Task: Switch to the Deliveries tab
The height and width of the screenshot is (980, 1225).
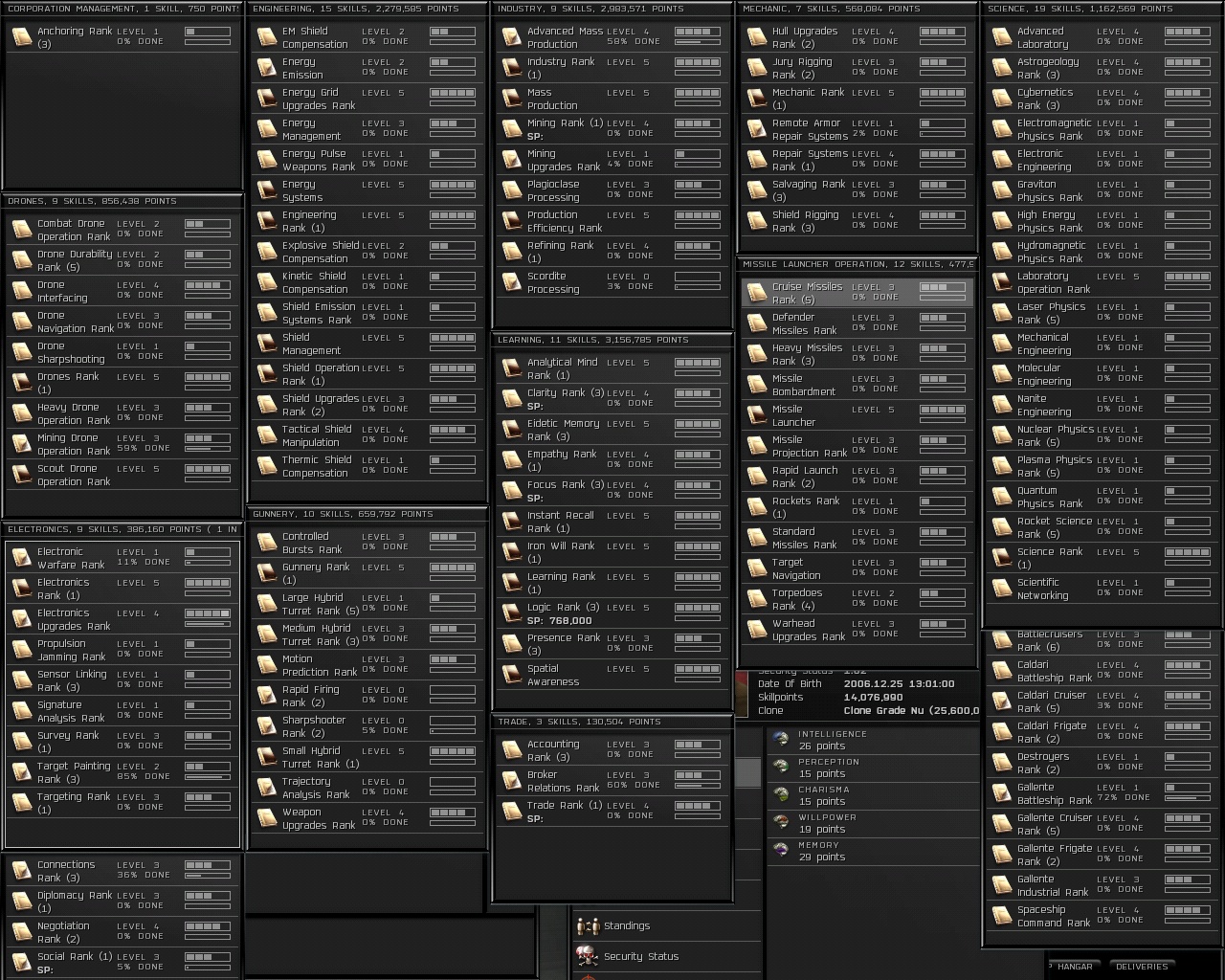Action: click(1142, 967)
